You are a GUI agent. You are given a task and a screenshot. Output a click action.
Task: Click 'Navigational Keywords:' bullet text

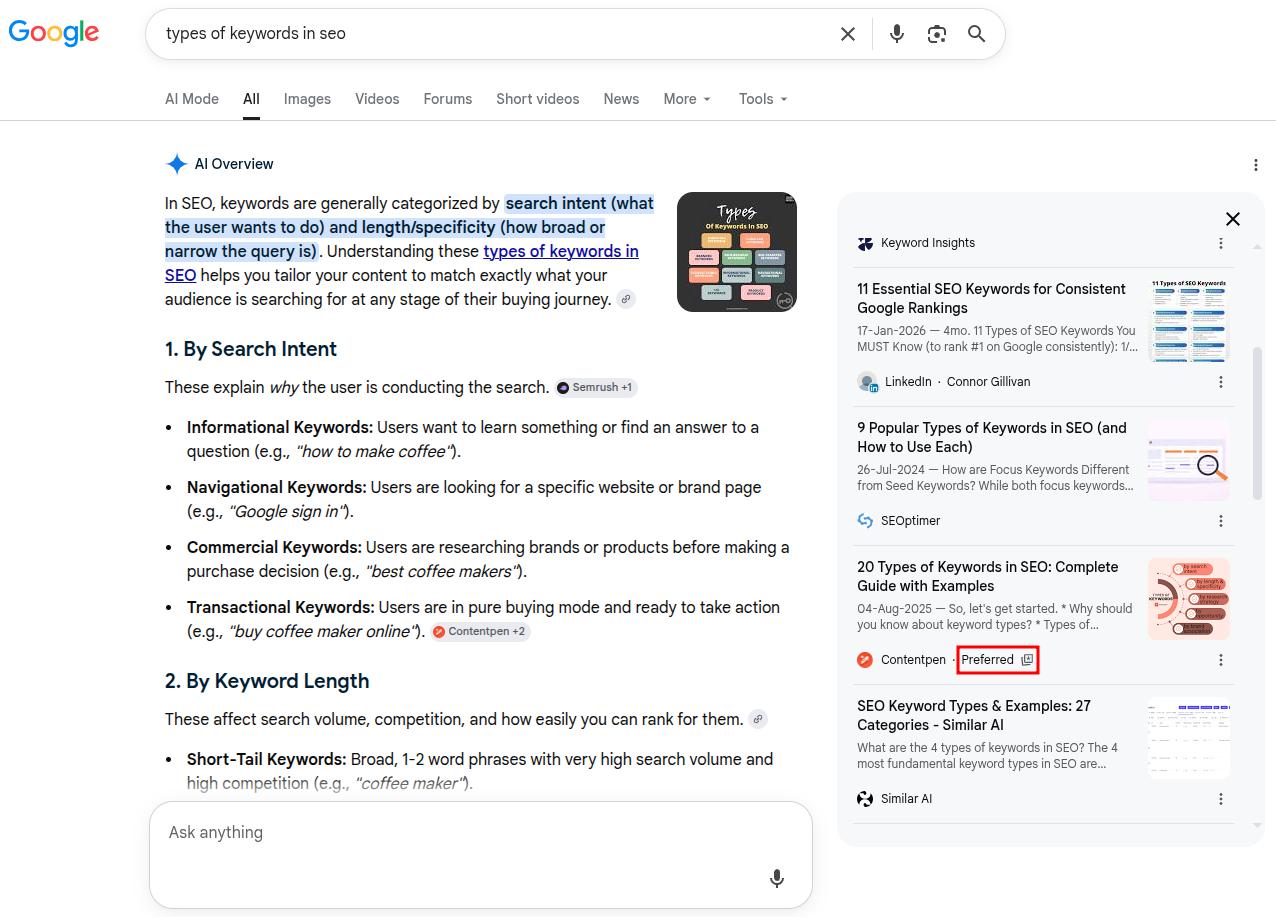click(x=277, y=487)
